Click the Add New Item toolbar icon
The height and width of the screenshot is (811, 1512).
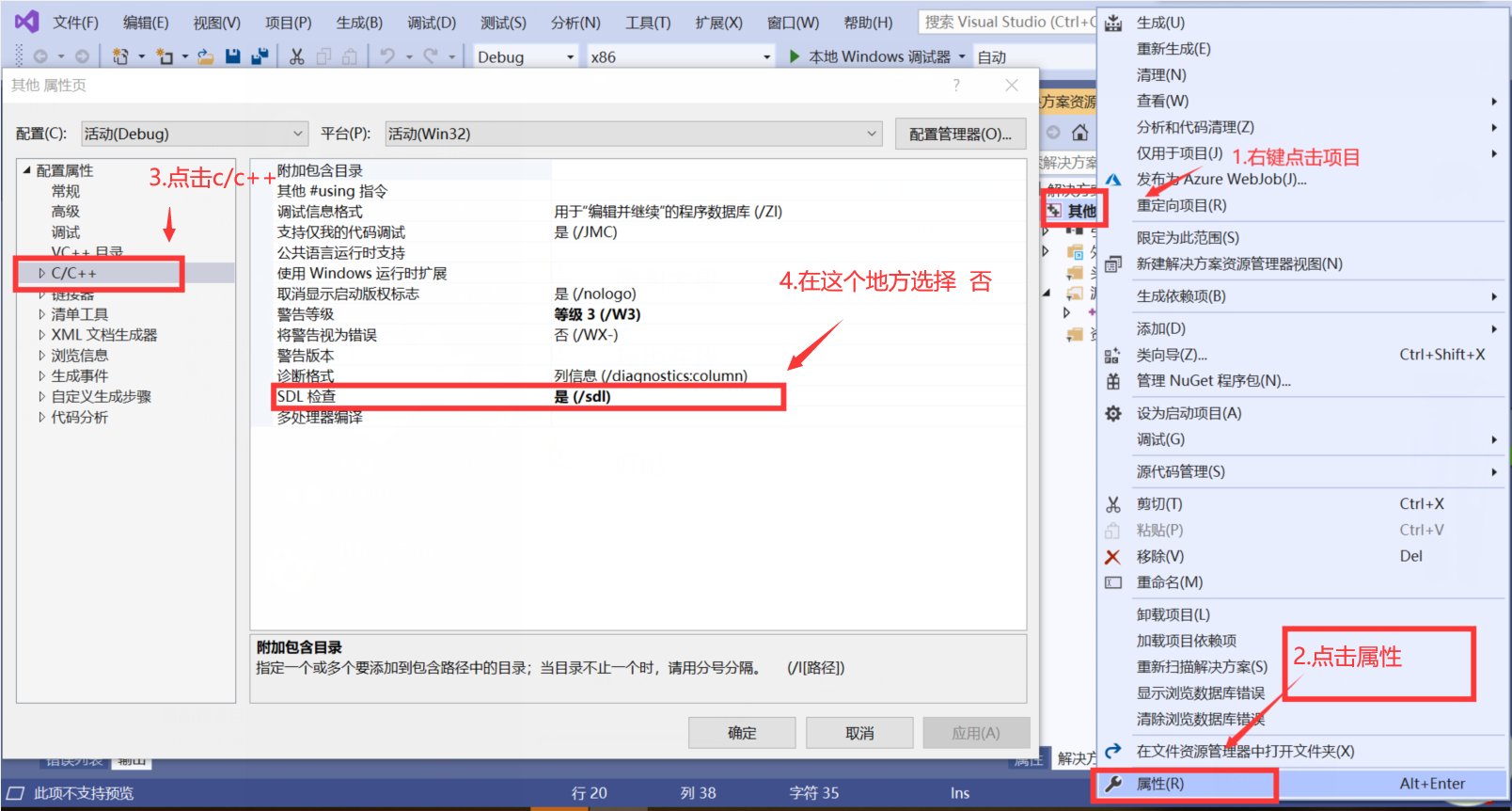165,56
